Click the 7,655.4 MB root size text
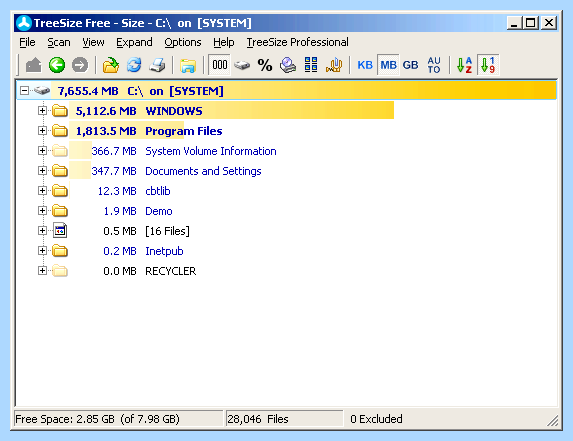 coord(88,91)
